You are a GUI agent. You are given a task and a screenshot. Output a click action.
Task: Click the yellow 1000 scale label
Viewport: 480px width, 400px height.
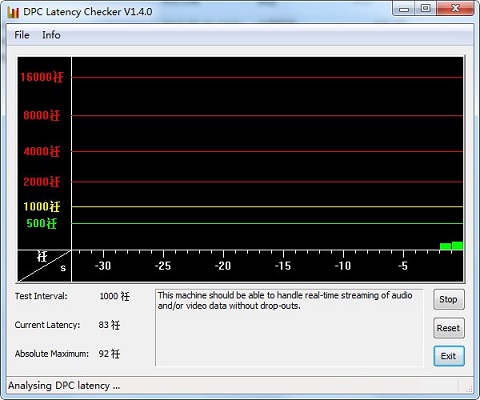click(42, 206)
